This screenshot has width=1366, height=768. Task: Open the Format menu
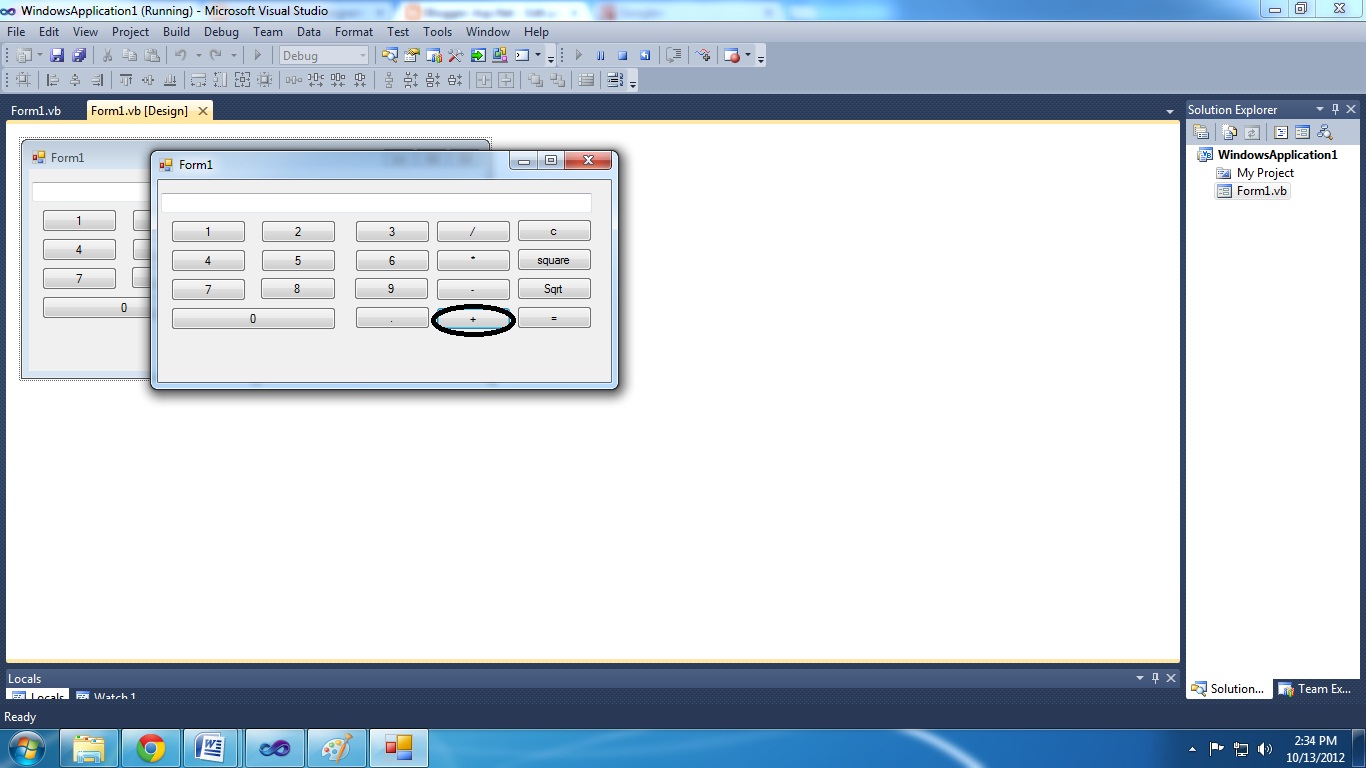click(353, 31)
